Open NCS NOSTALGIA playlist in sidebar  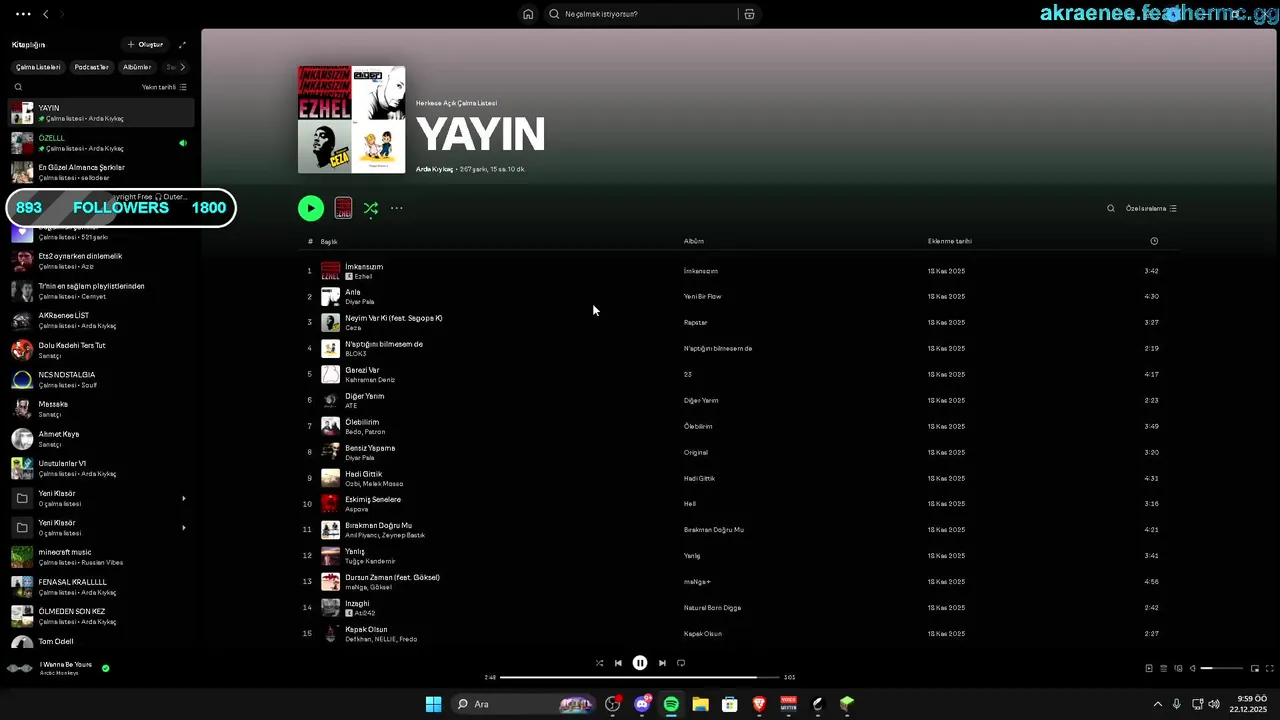pyautogui.click(x=100, y=380)
